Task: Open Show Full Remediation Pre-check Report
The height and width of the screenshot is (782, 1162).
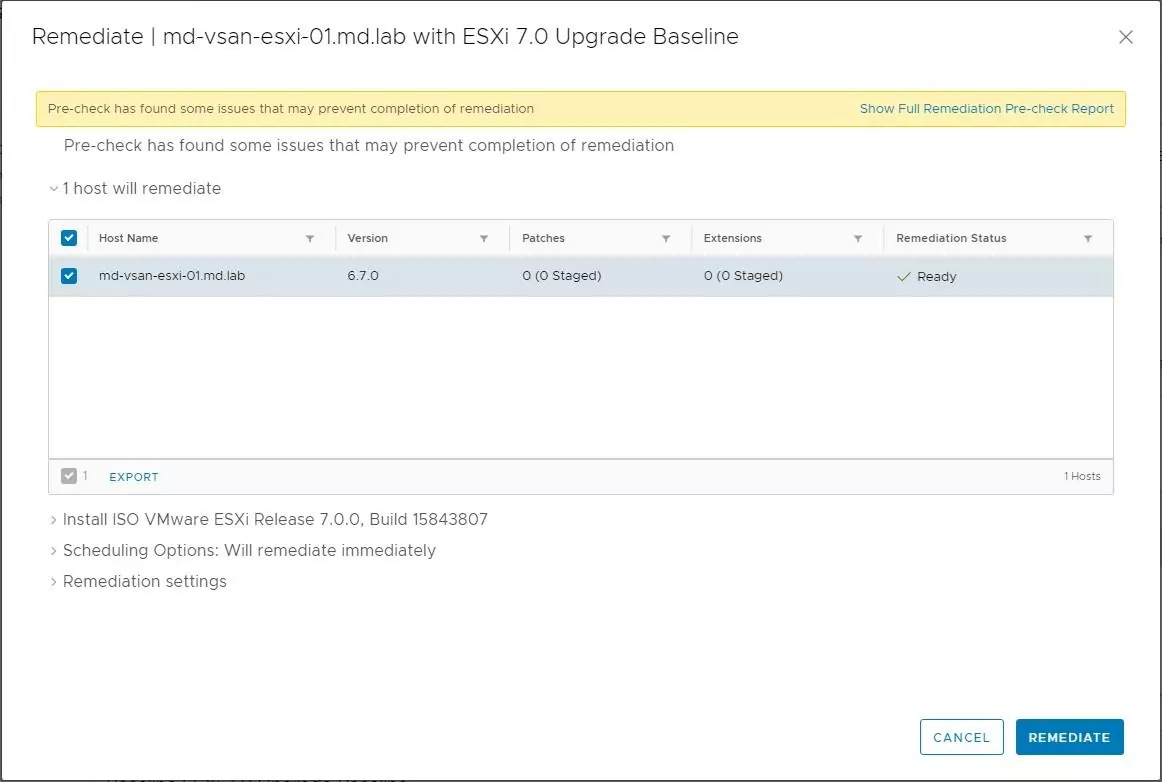Action: [986, 109]
